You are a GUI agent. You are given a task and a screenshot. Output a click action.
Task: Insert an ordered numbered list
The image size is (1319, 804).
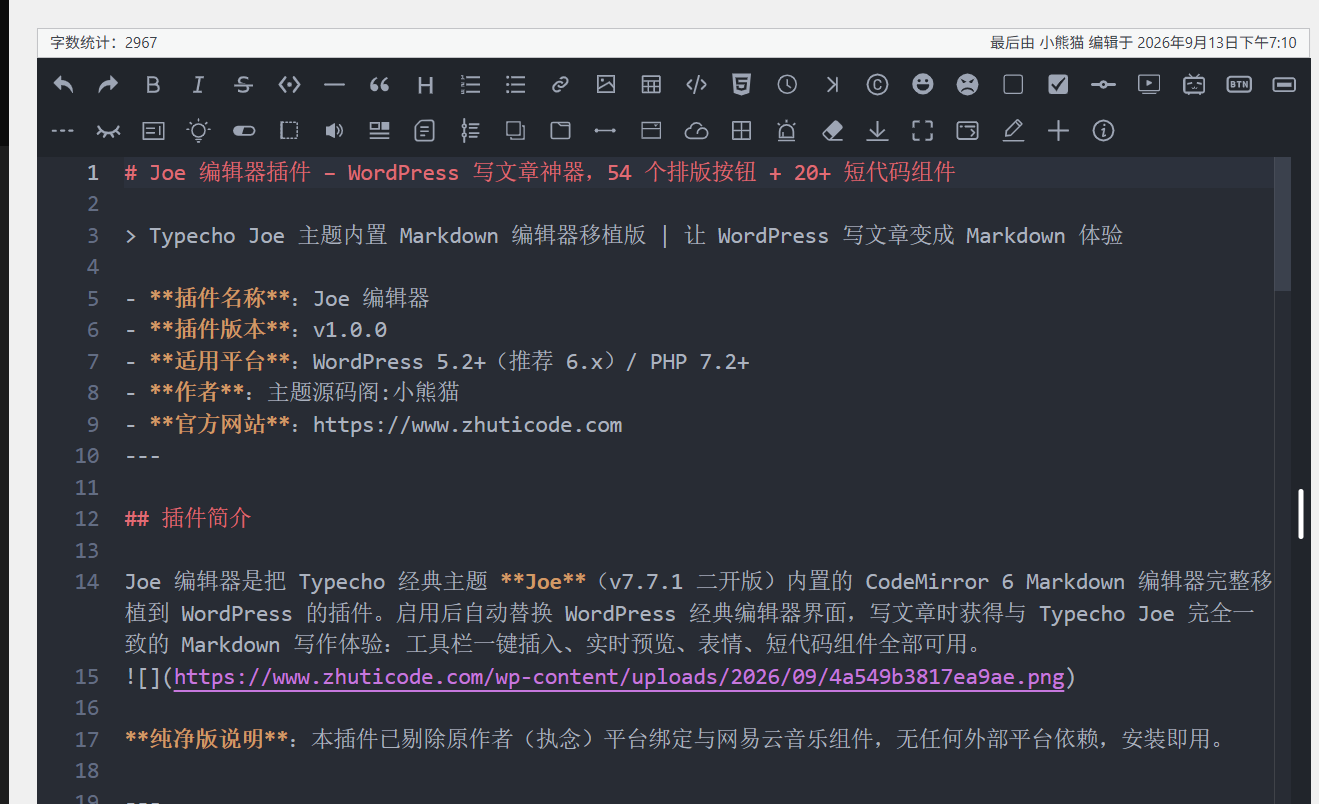tap(470, 85)
